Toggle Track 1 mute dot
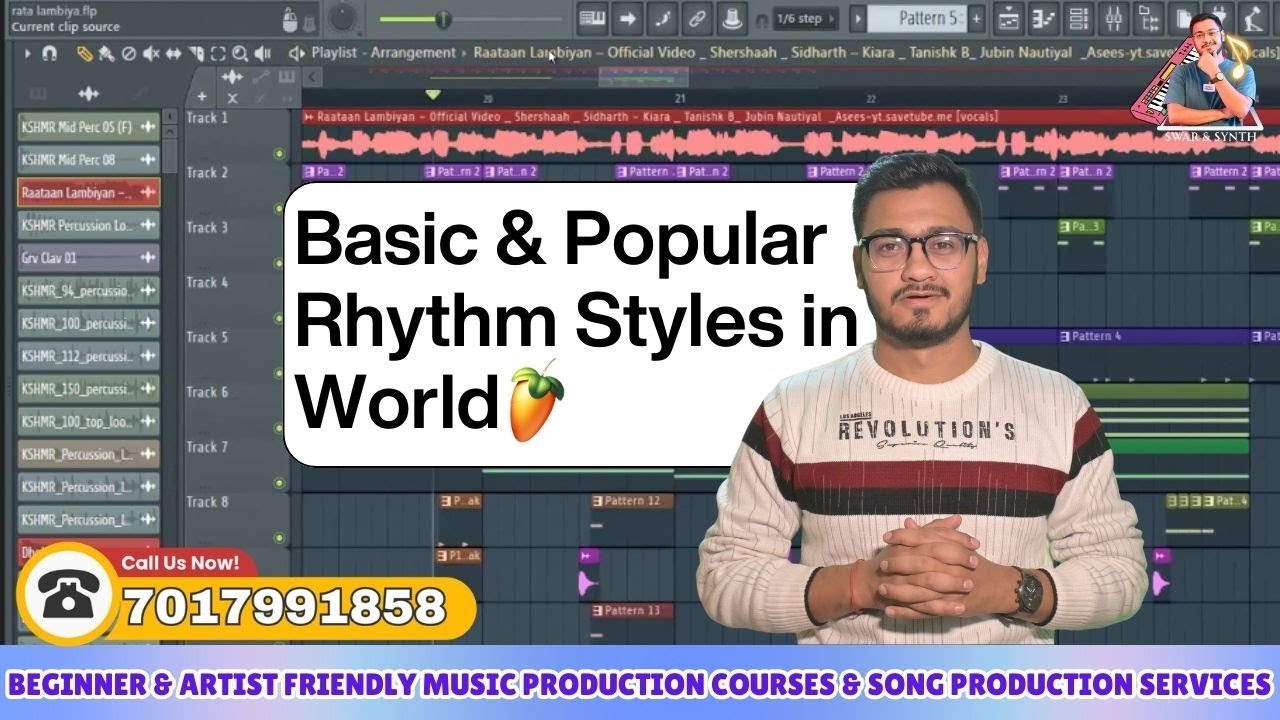 (279, 153)
